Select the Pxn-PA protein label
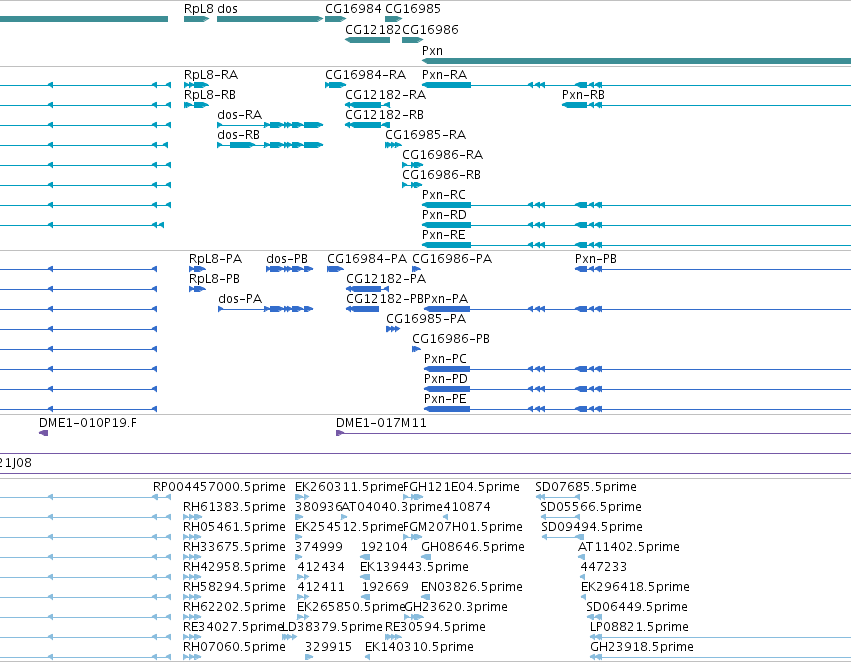 point(446,299)
